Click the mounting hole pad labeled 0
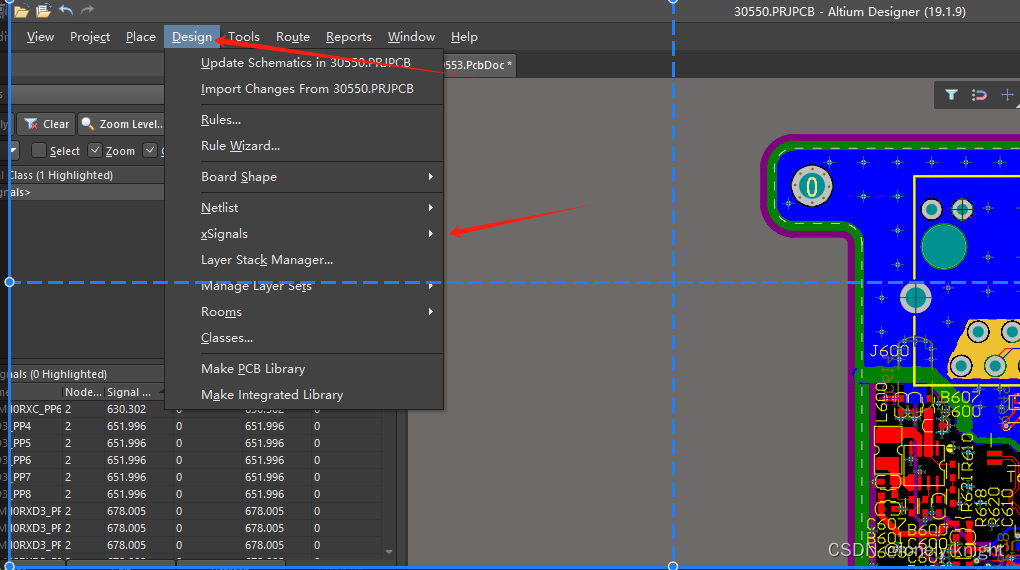1020x570 pixels. [x=811, y=187]
